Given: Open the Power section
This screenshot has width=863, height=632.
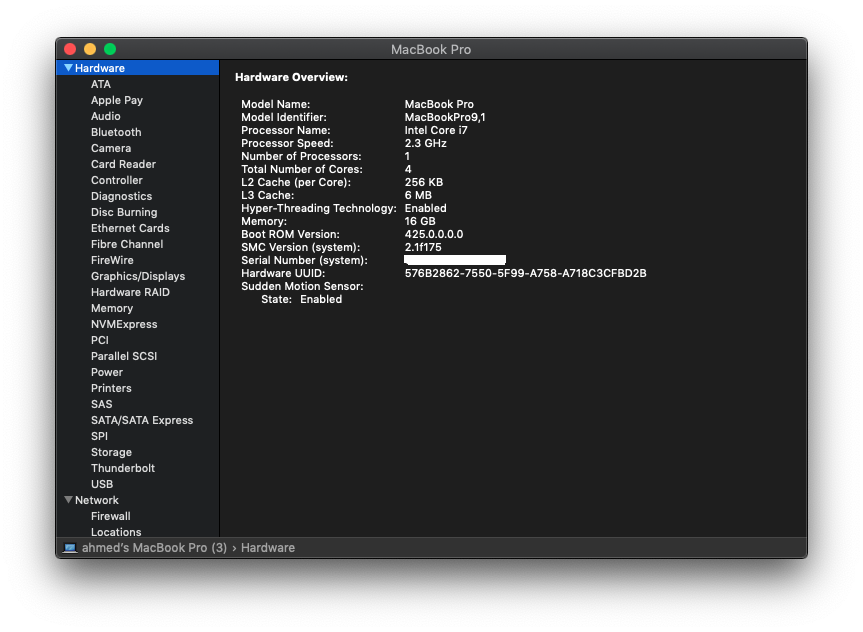Looking at the screenshot, I should pyautogui.click(x=106, y=372).
